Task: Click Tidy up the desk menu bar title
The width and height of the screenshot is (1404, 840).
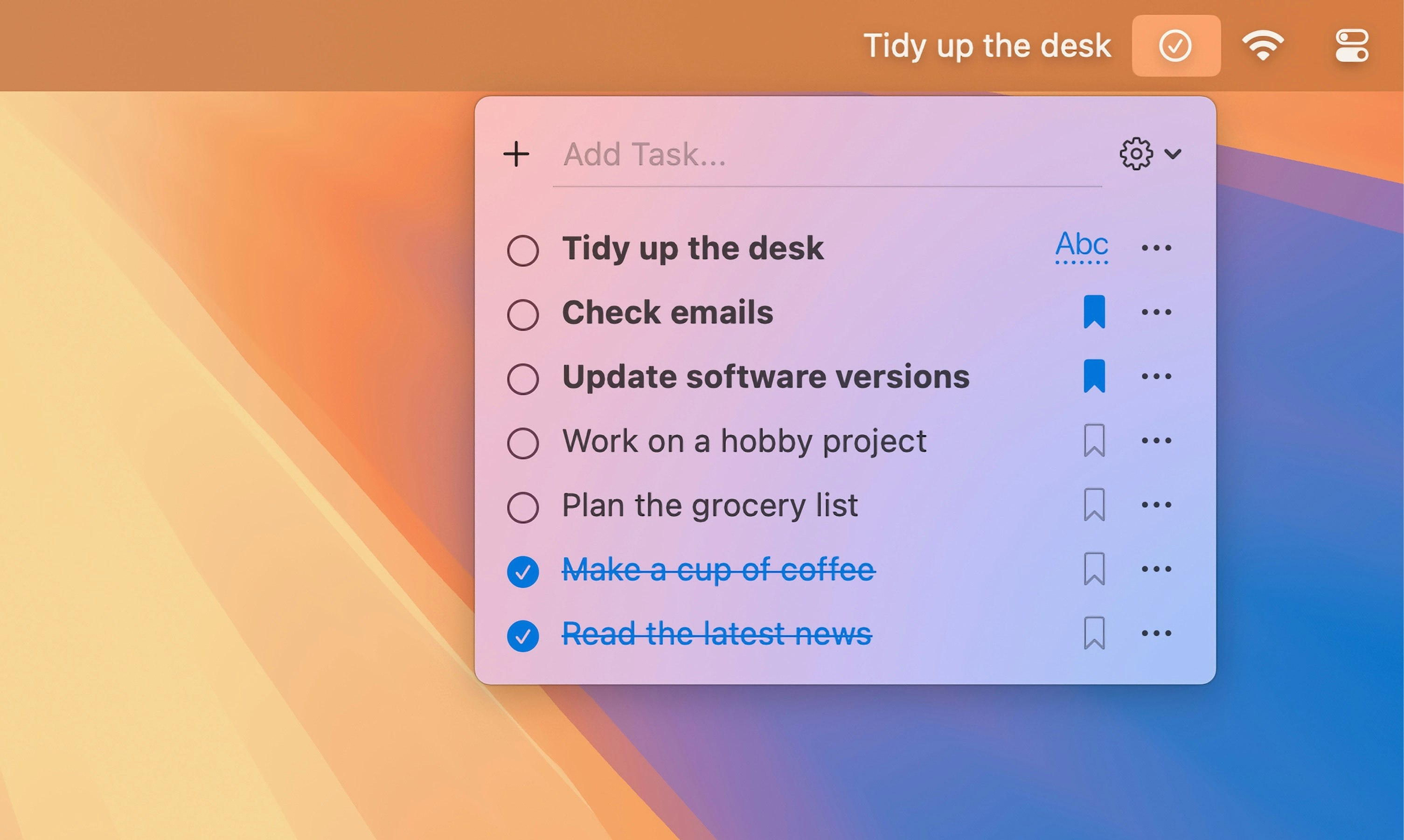Action: [987, 46]
